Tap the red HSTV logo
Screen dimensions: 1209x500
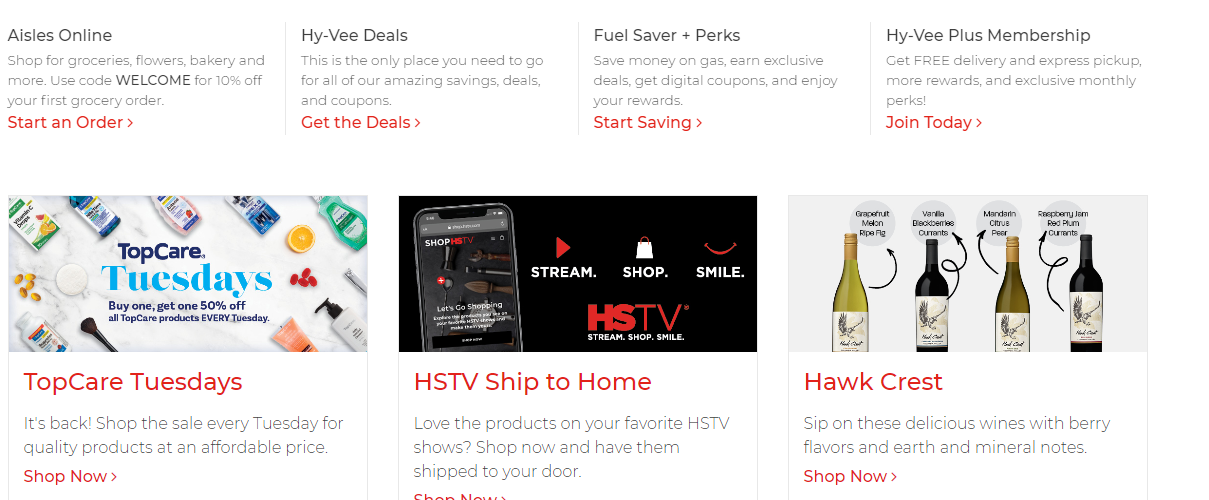coord(636,317)
